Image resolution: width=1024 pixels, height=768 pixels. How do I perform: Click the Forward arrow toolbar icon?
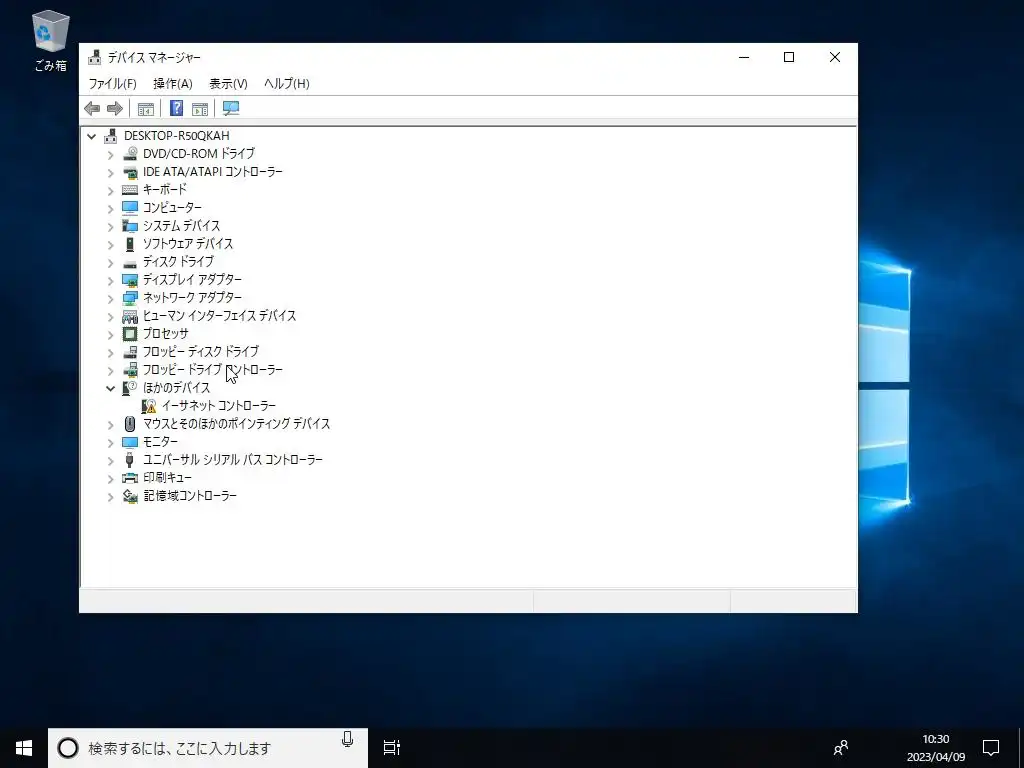(x=115, y=108)
